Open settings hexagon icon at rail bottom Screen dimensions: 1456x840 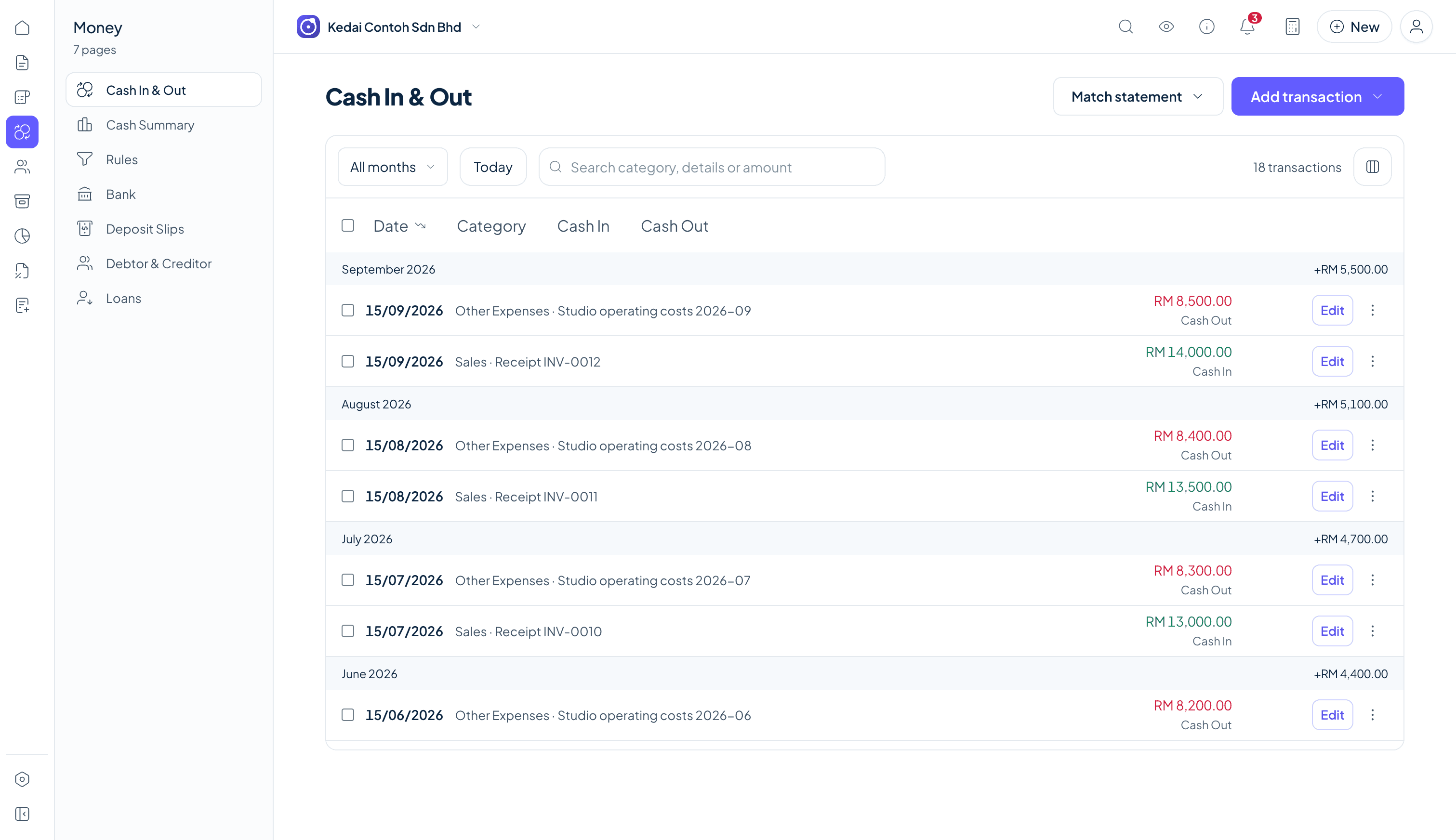coord(22,779)
